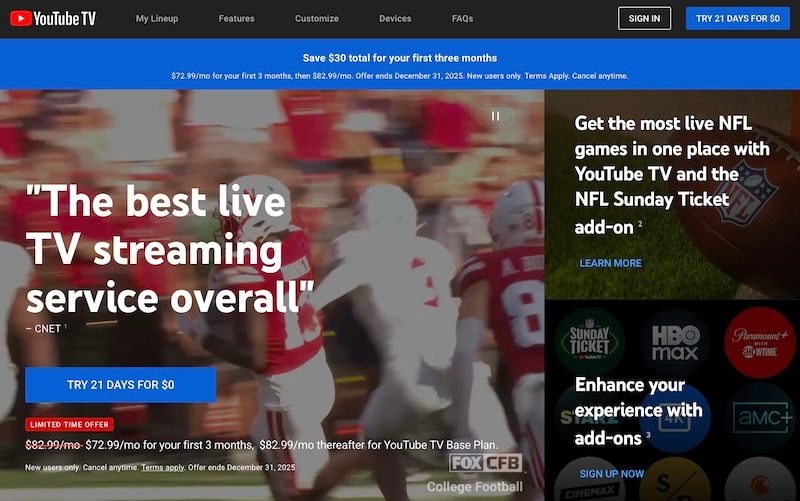Click the Get the most live NFL games heading
This screenshot has height=501, width=800.
(672, 174)
